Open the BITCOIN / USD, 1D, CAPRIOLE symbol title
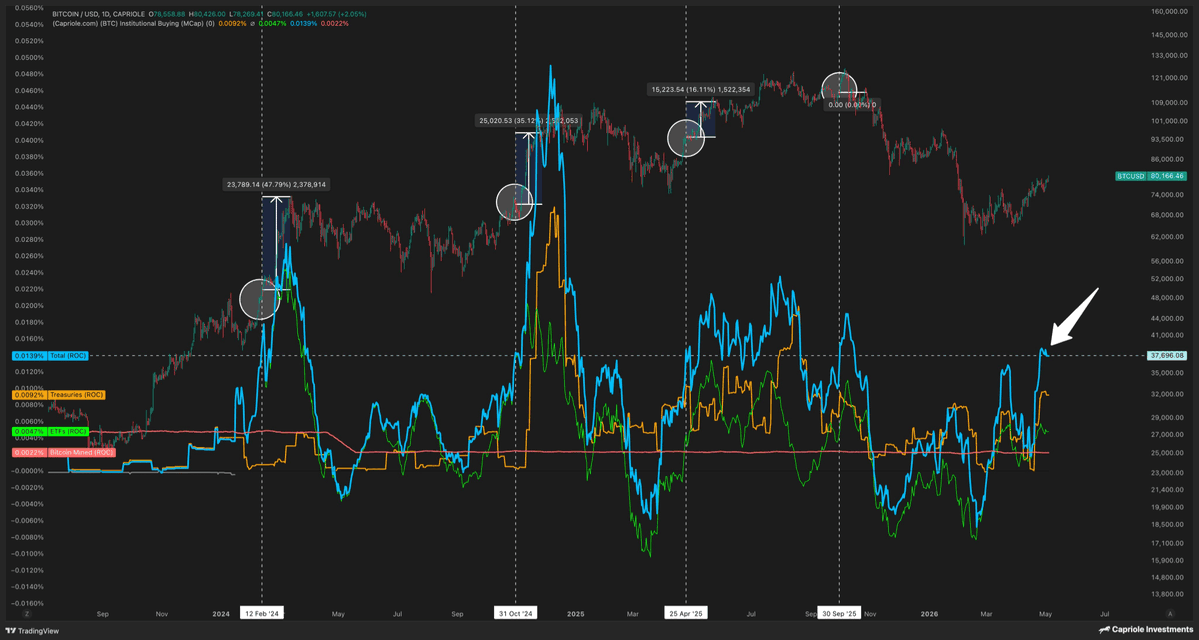Viewport: 1199px width, 640px height. 99,15
